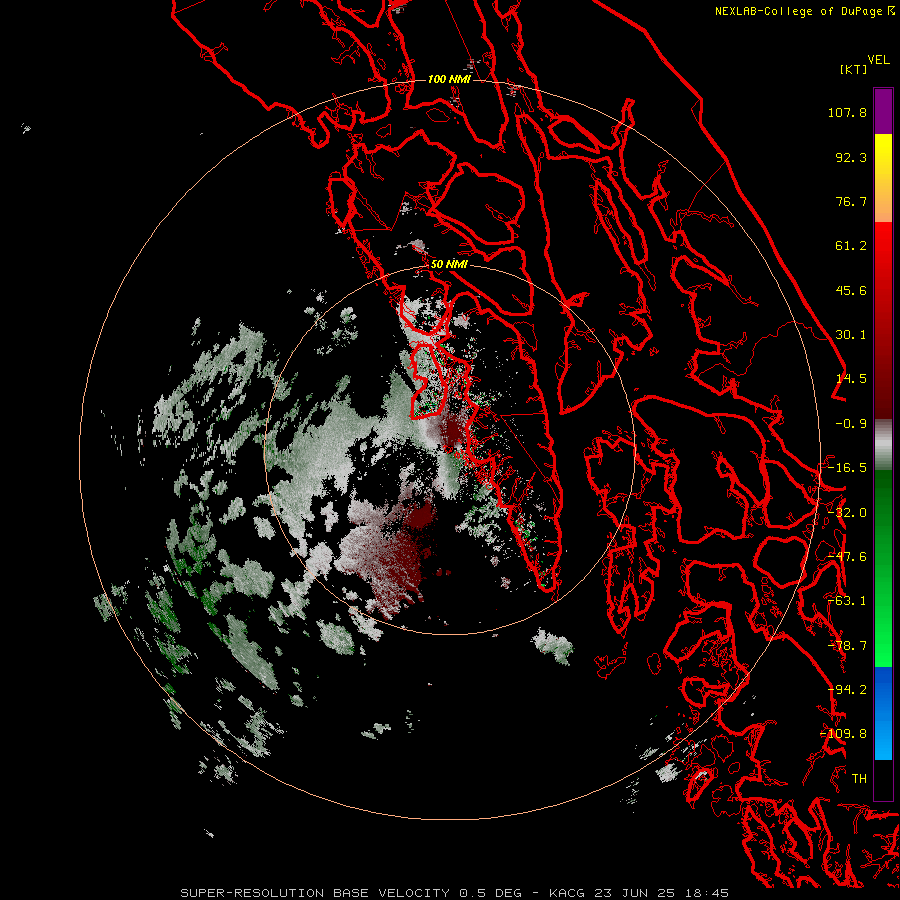This screenshot has height=900, width=900.
Task: Click the 61.2 velocity scale value
Action: tap(851, 246)
